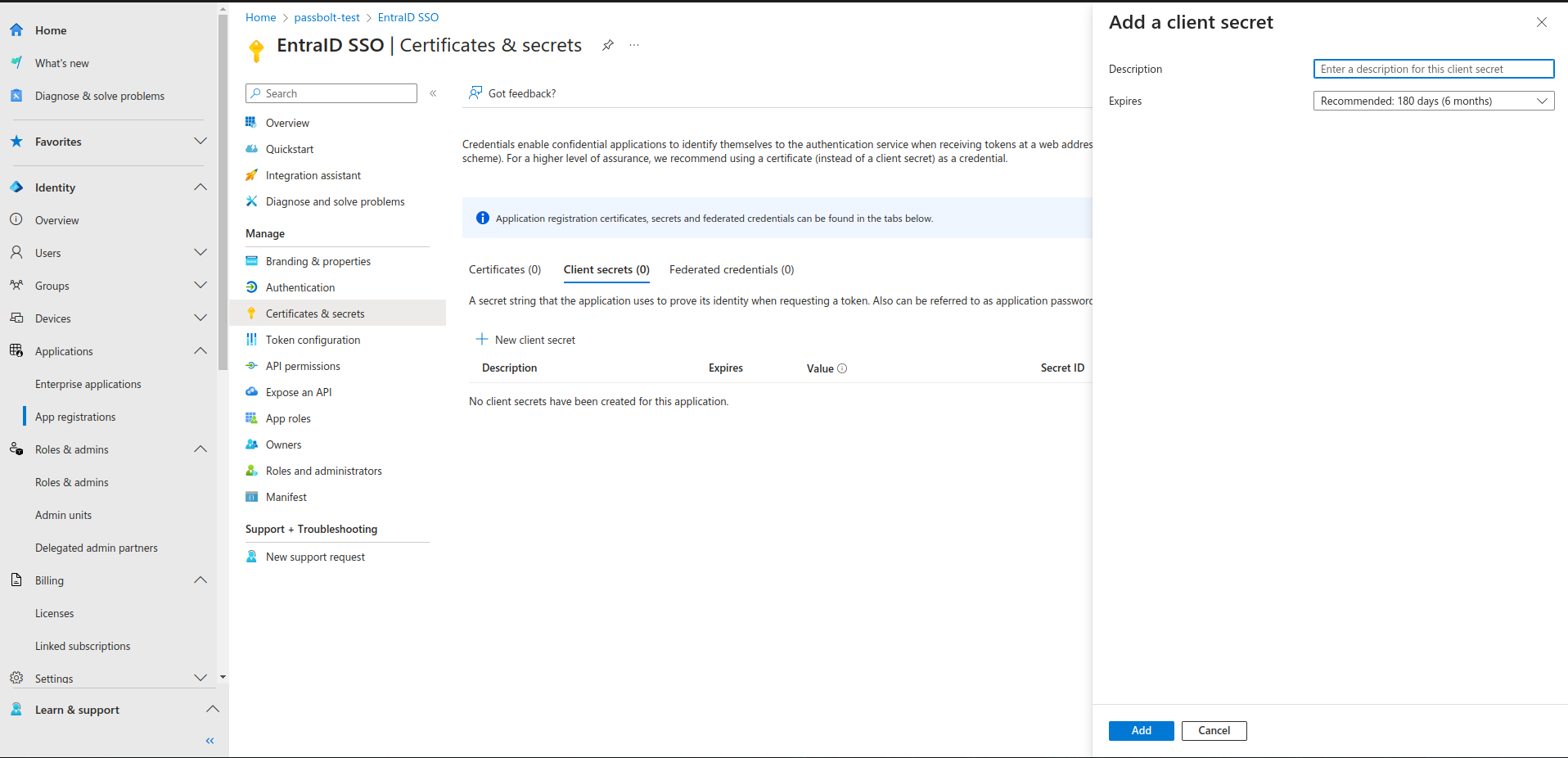Click the Devices icon in sidebar

point(16,318)
